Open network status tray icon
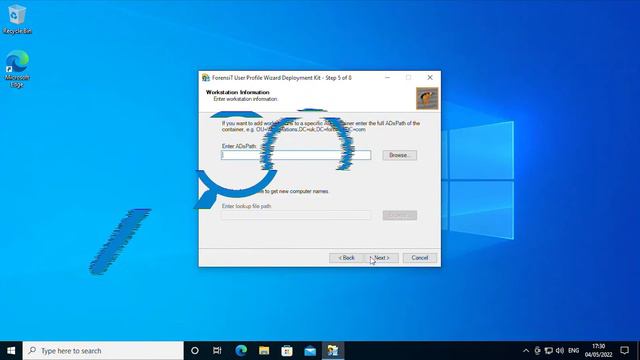 click(549, 351)
